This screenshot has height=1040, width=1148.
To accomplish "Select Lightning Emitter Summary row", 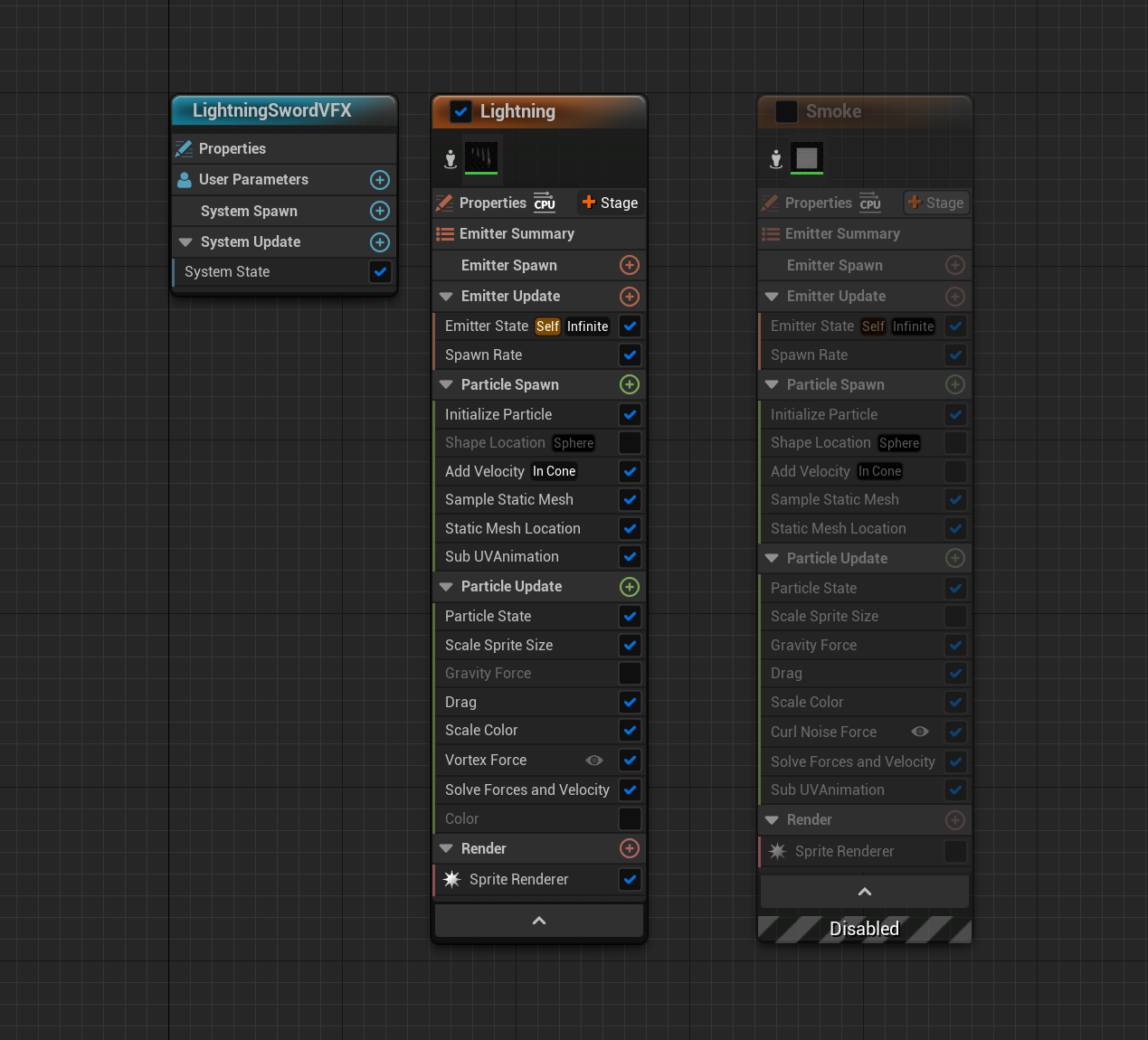I will point(517,234).
